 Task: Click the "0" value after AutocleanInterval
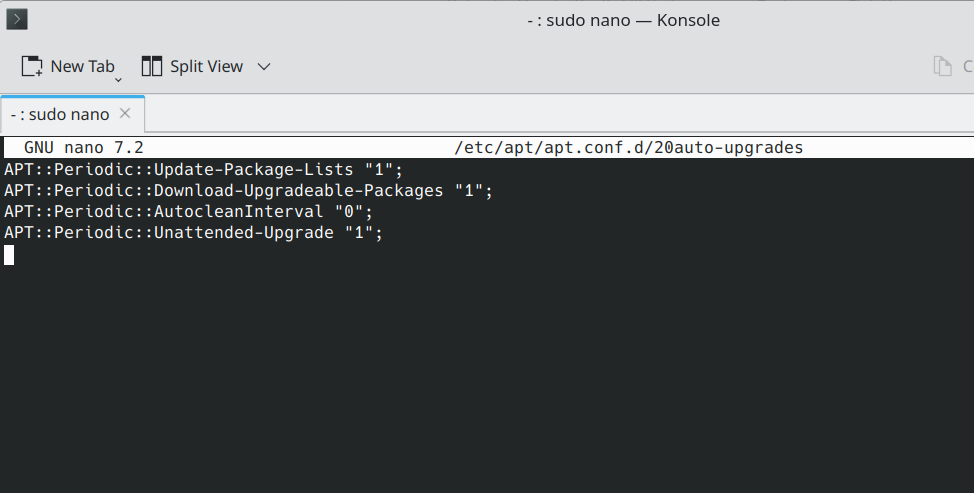pos(354,211)
